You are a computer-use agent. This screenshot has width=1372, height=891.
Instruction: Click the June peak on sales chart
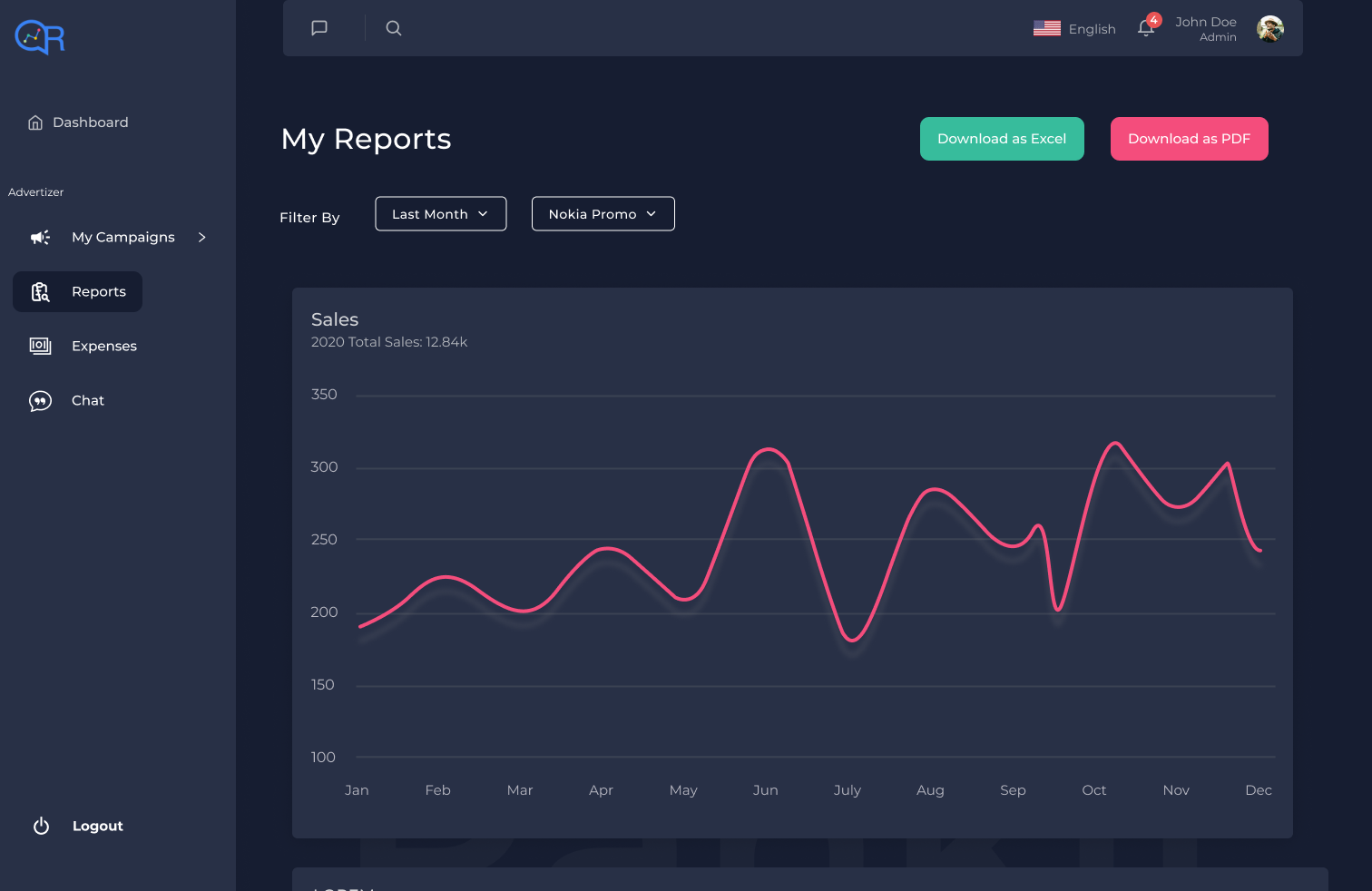click(769, 449)
